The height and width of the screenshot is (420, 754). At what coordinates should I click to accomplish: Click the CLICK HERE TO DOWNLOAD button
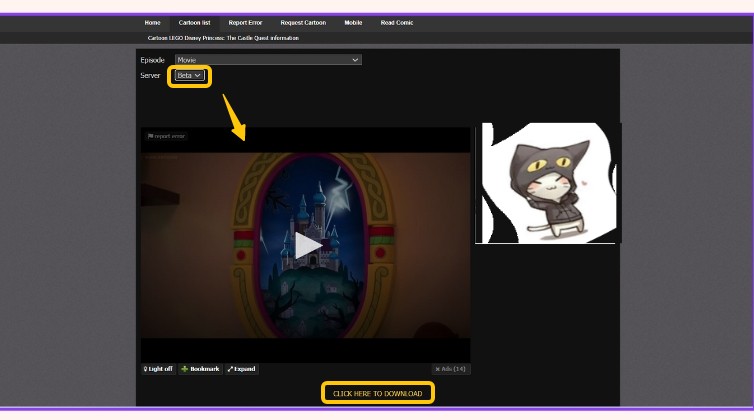377,393
